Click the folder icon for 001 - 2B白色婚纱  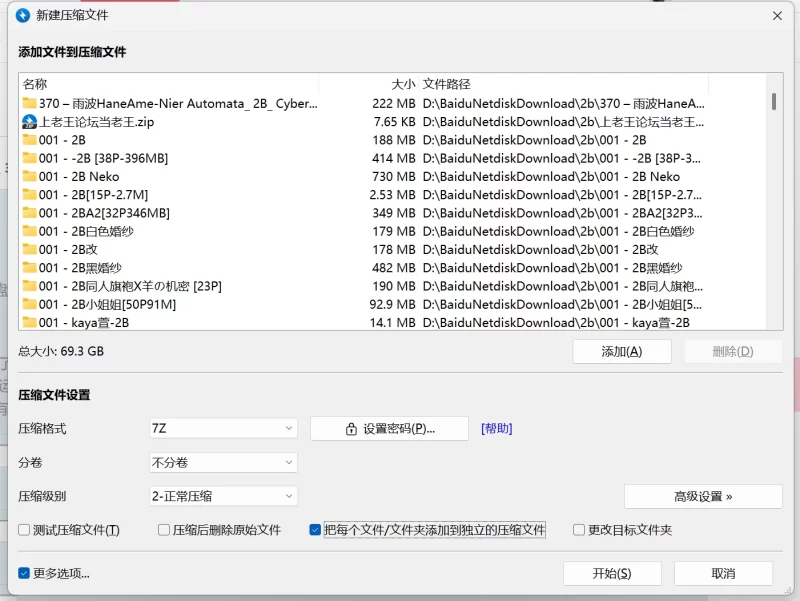click(29, 231)
